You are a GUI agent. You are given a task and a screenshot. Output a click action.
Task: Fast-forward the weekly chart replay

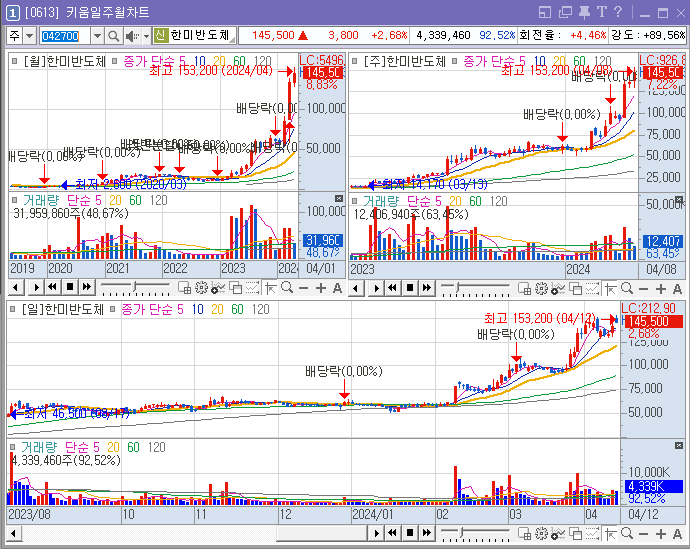tap(427, 288)
